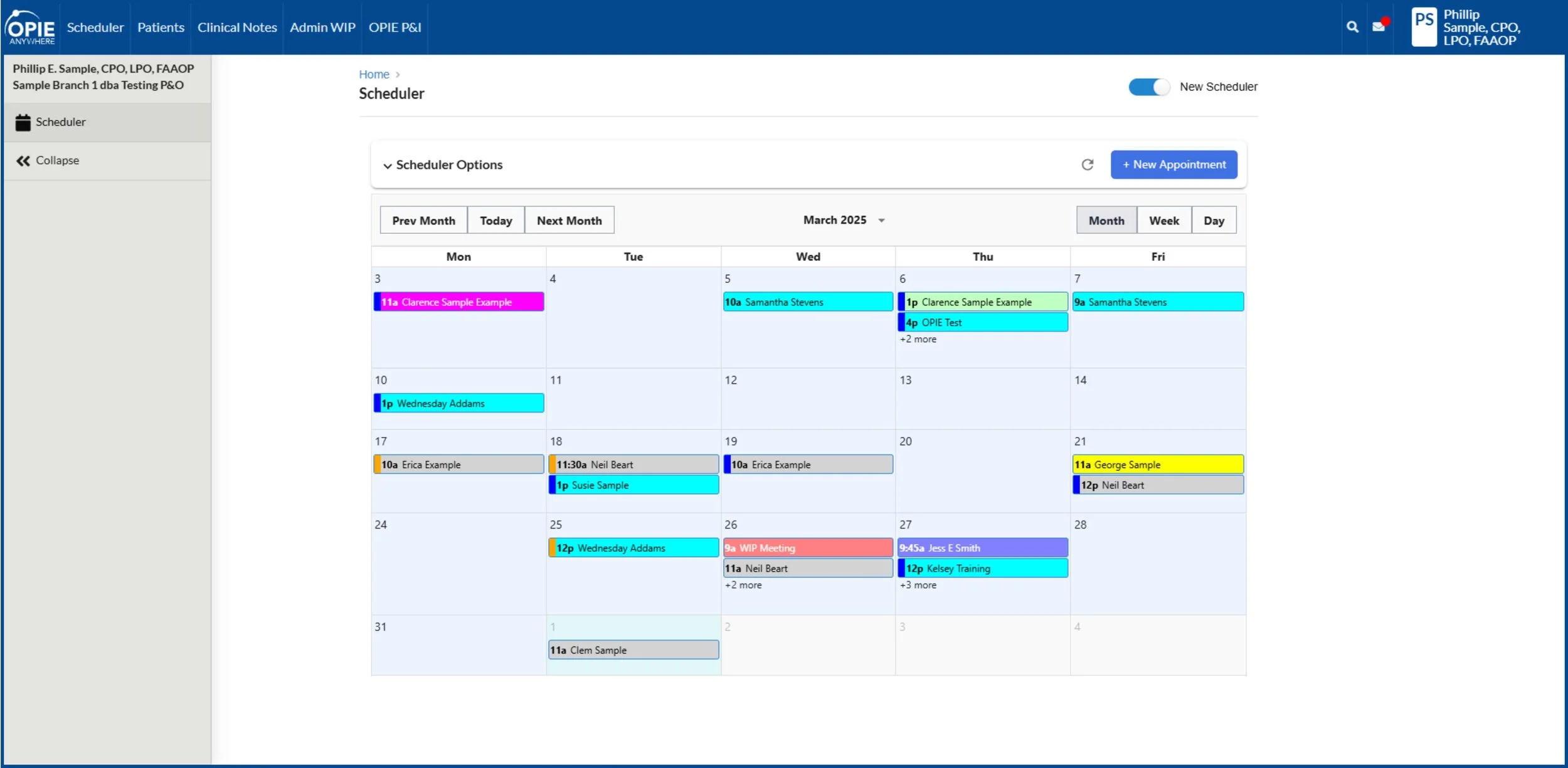The width and height of the screenshot is (1568, 768).
Task: Switch calendar to Day view
Action: click(x=1214, y=221)
